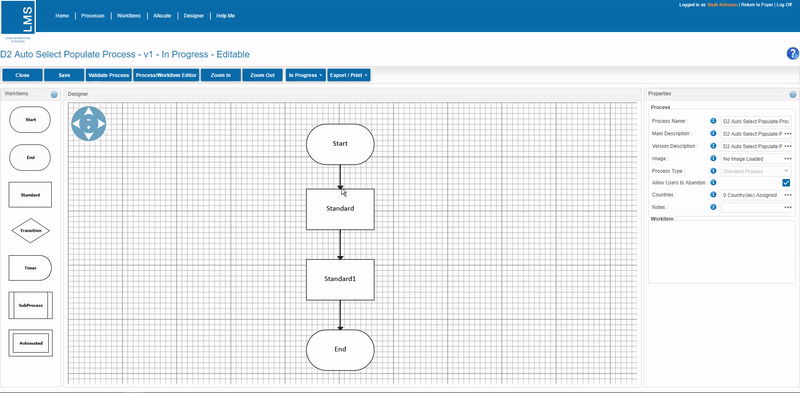Viewport: 800px width, 393px height.
Task: Show info for Version Description field
Action: [713, 146]
